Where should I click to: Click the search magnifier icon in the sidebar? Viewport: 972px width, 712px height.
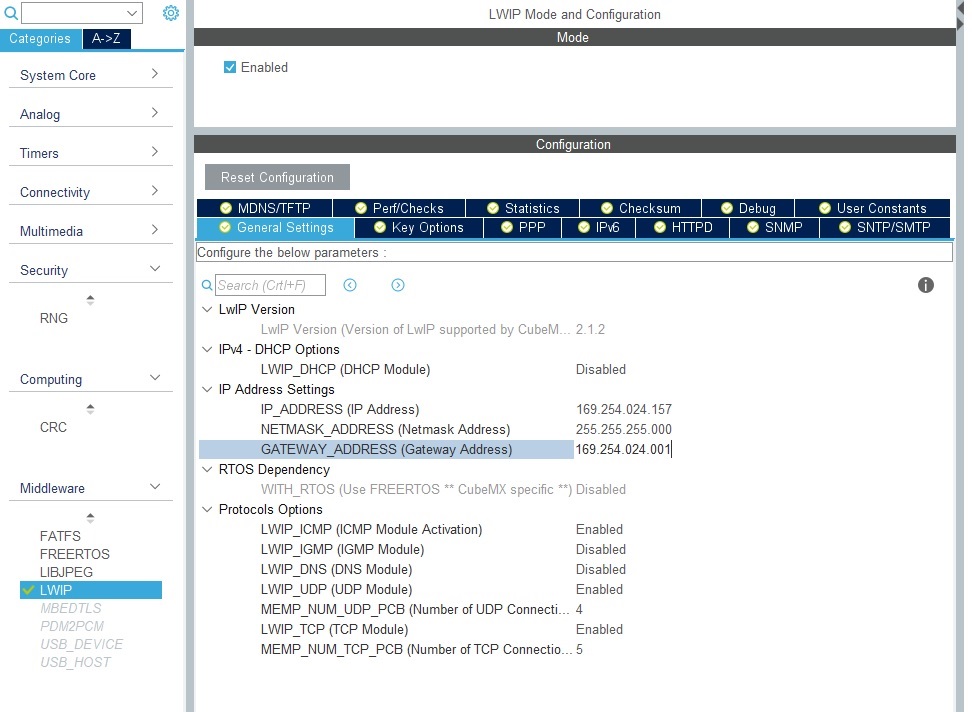pyautogui.click(x=11, y=13)
